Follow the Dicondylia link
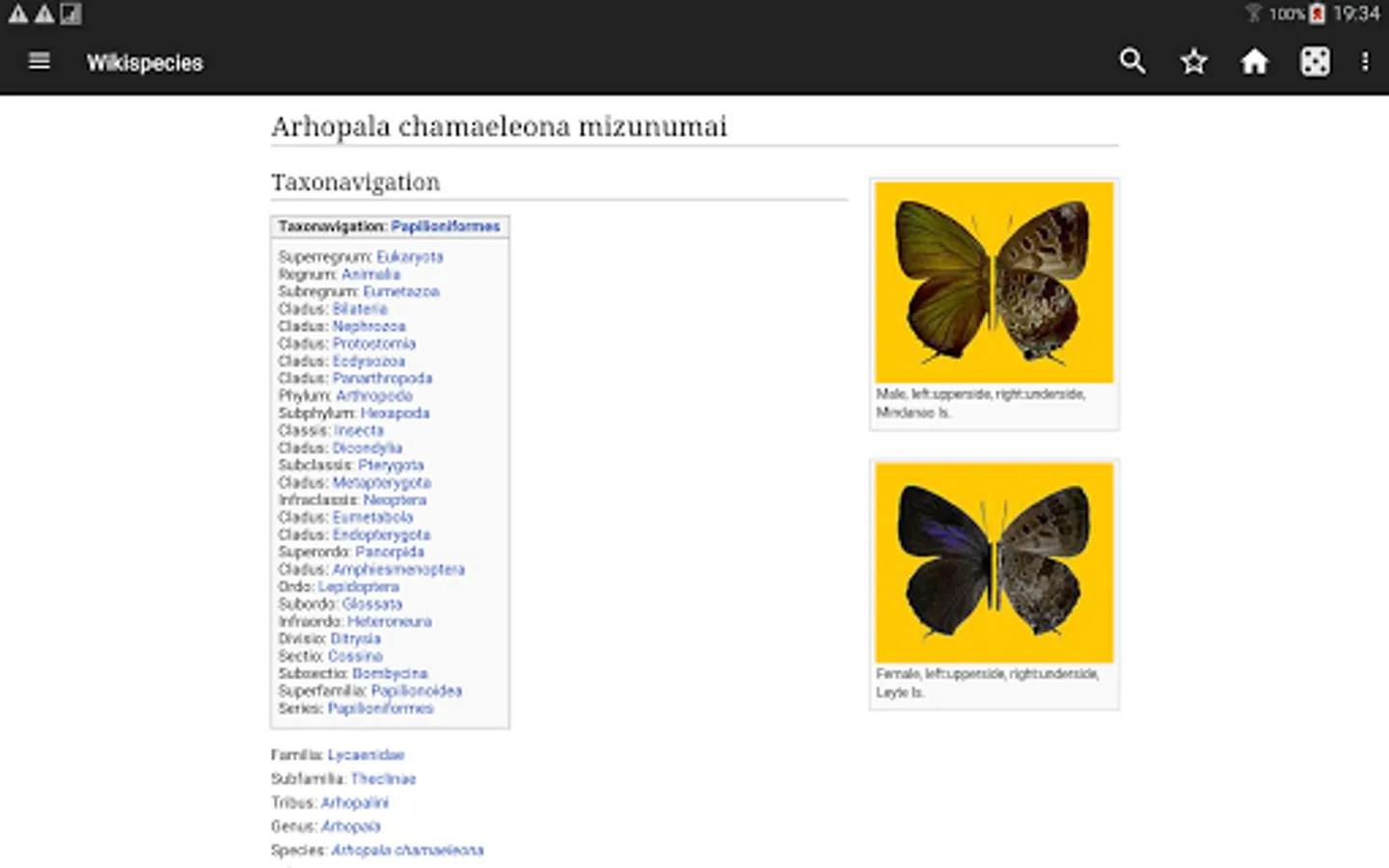Viewport: 1389px width, 868px height. coord(368,448)
